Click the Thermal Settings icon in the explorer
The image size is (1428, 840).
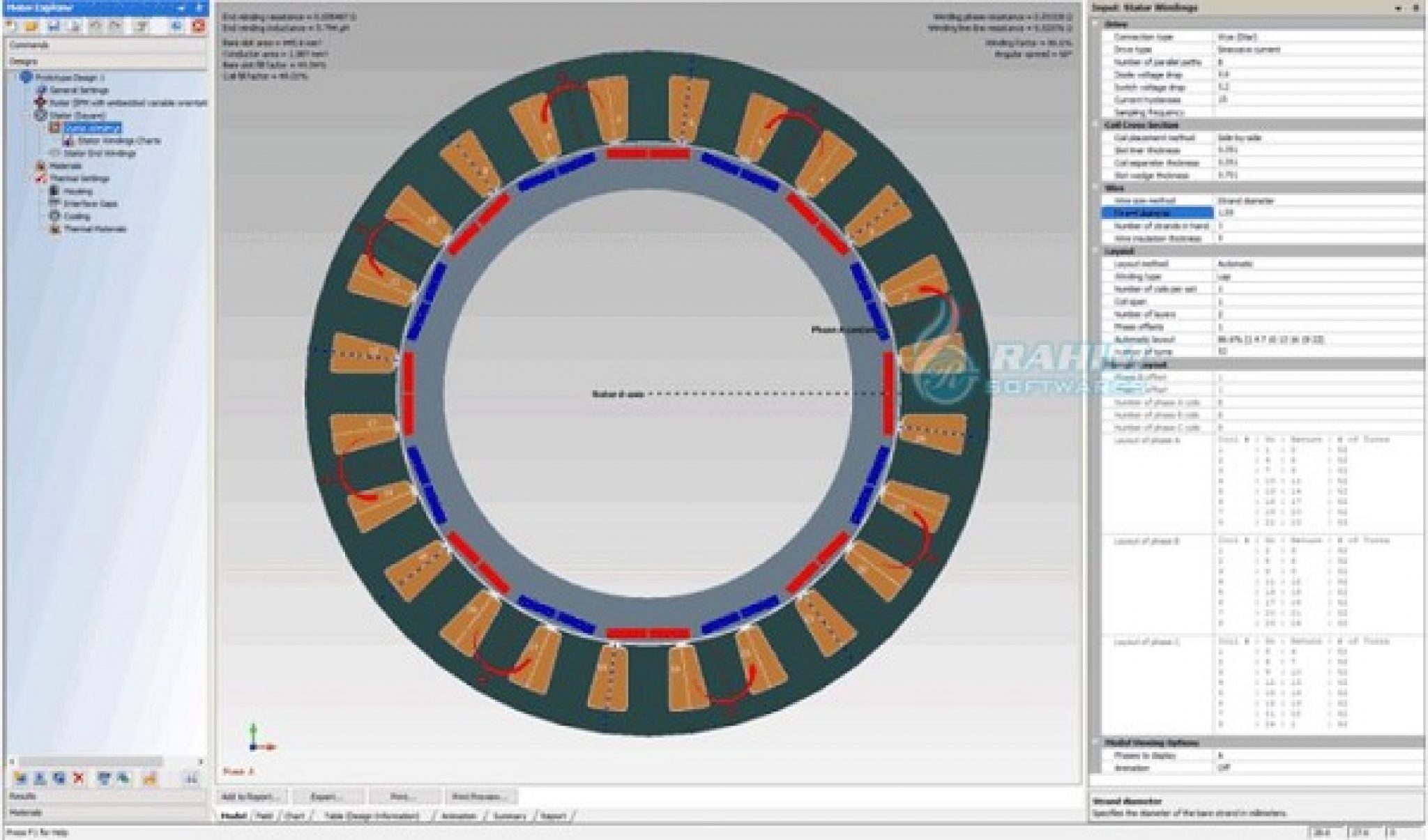81,177
